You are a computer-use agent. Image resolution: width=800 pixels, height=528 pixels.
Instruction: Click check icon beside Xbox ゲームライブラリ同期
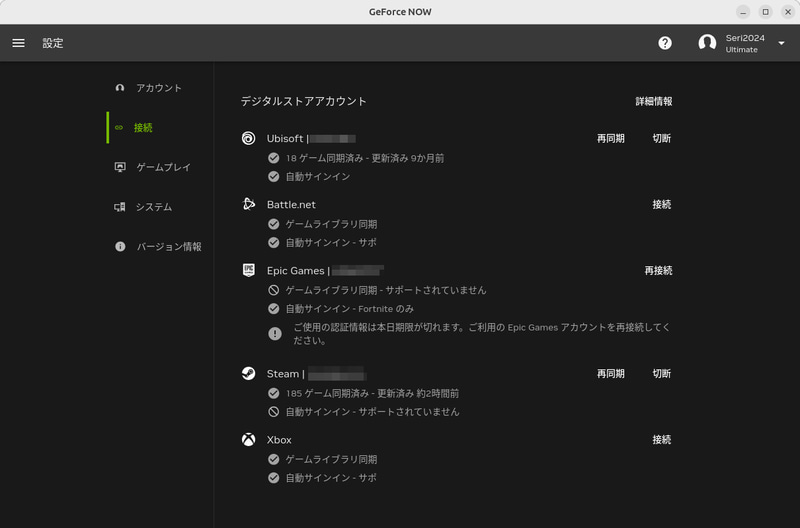(273, 459)
